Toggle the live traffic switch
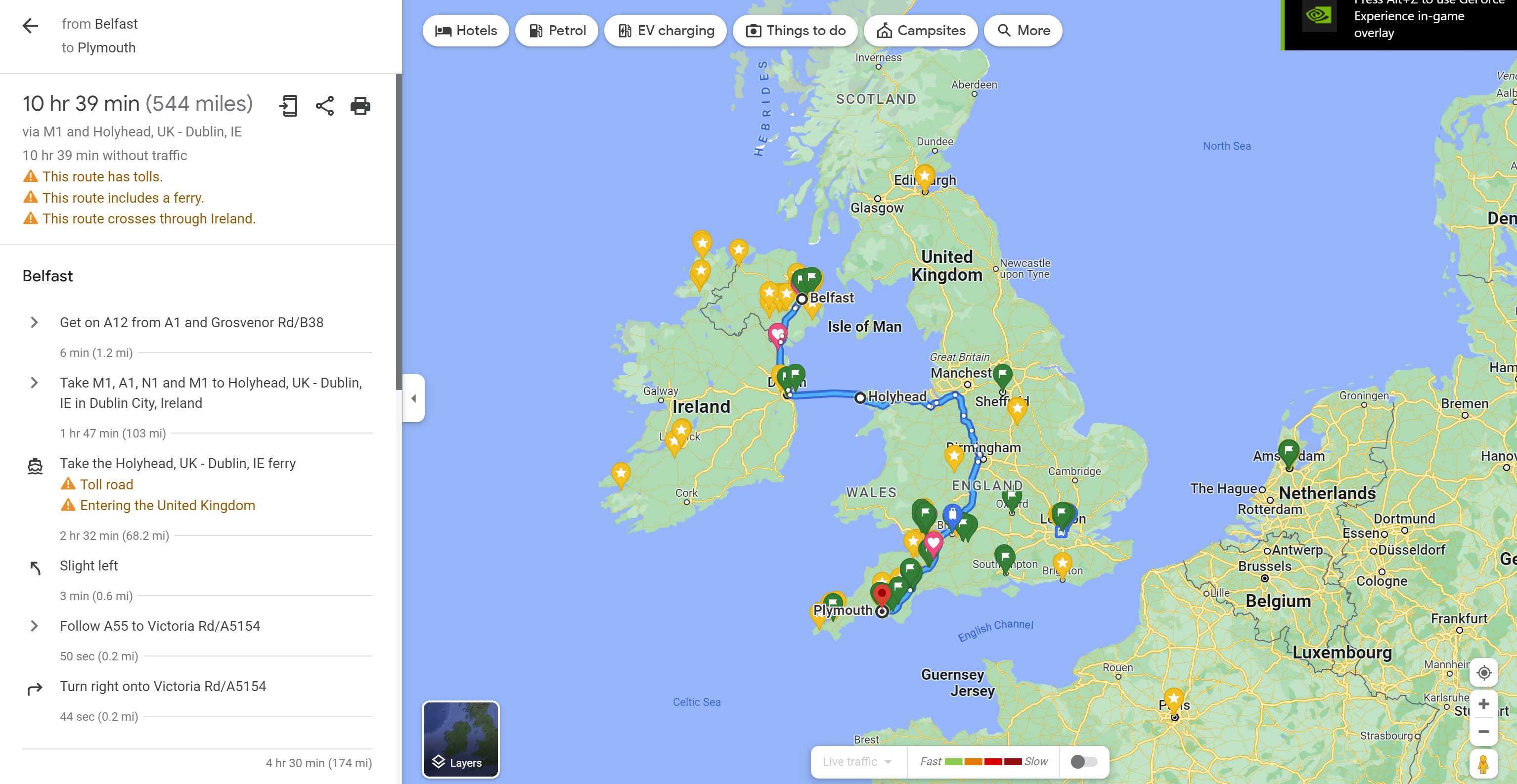 1083,762
